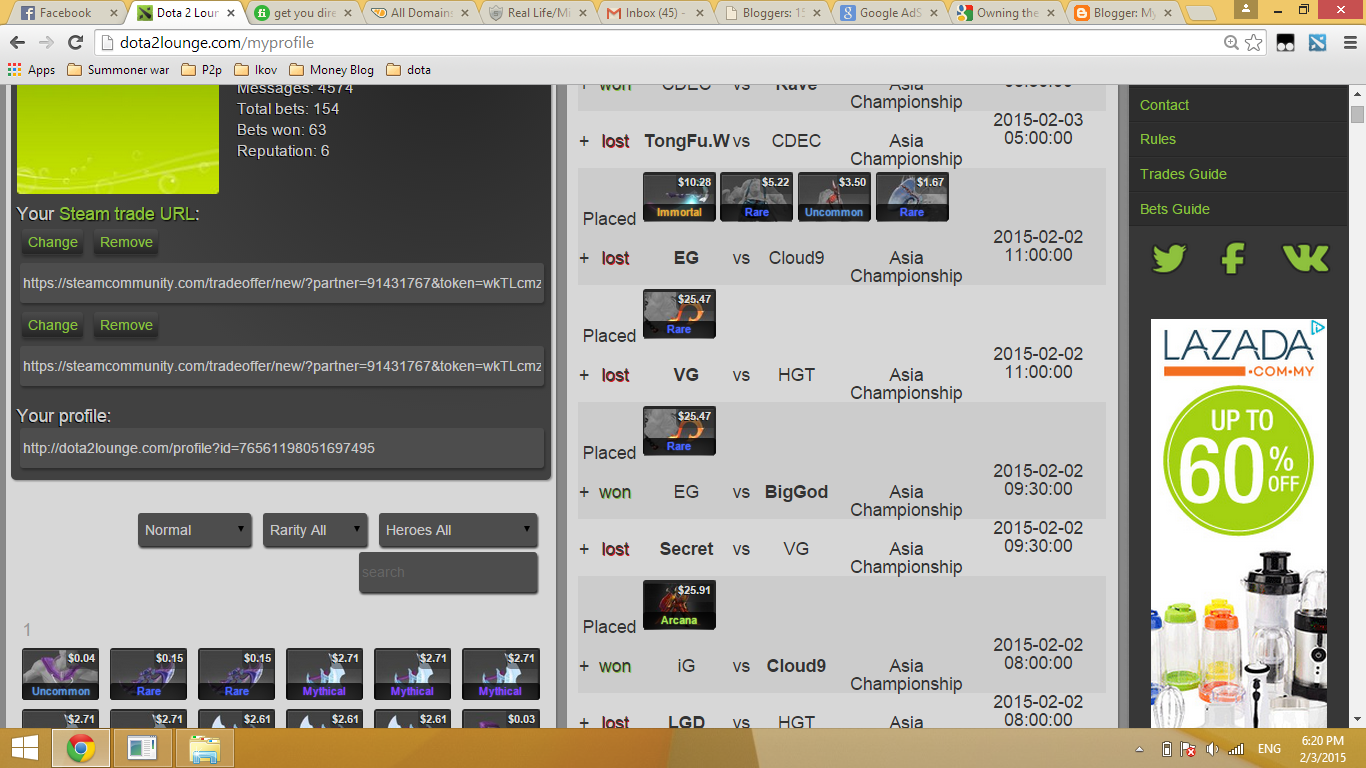Click the Lazada 60% off advertisement
This screenshot has height=768, width=1366.
click(x=1239, y=523)
